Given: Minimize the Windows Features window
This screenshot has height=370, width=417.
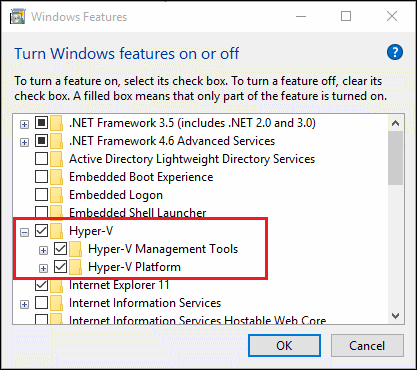Looking at the screenshot, I should click(x=301, y=16).
